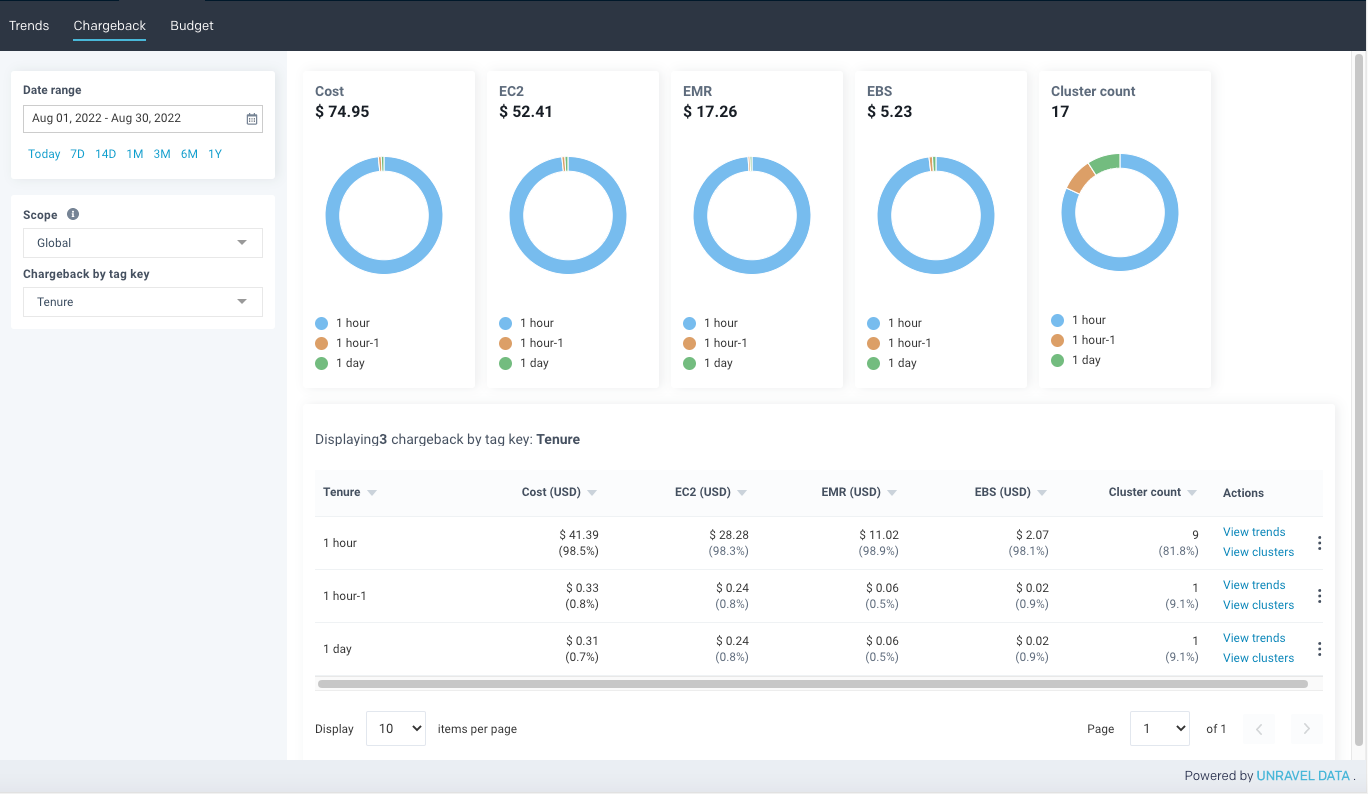Image resolution: width=1368 pixels, height=794 pixels.
Task: Sort by Cluster count column arrow
Action: (1192, 493)
